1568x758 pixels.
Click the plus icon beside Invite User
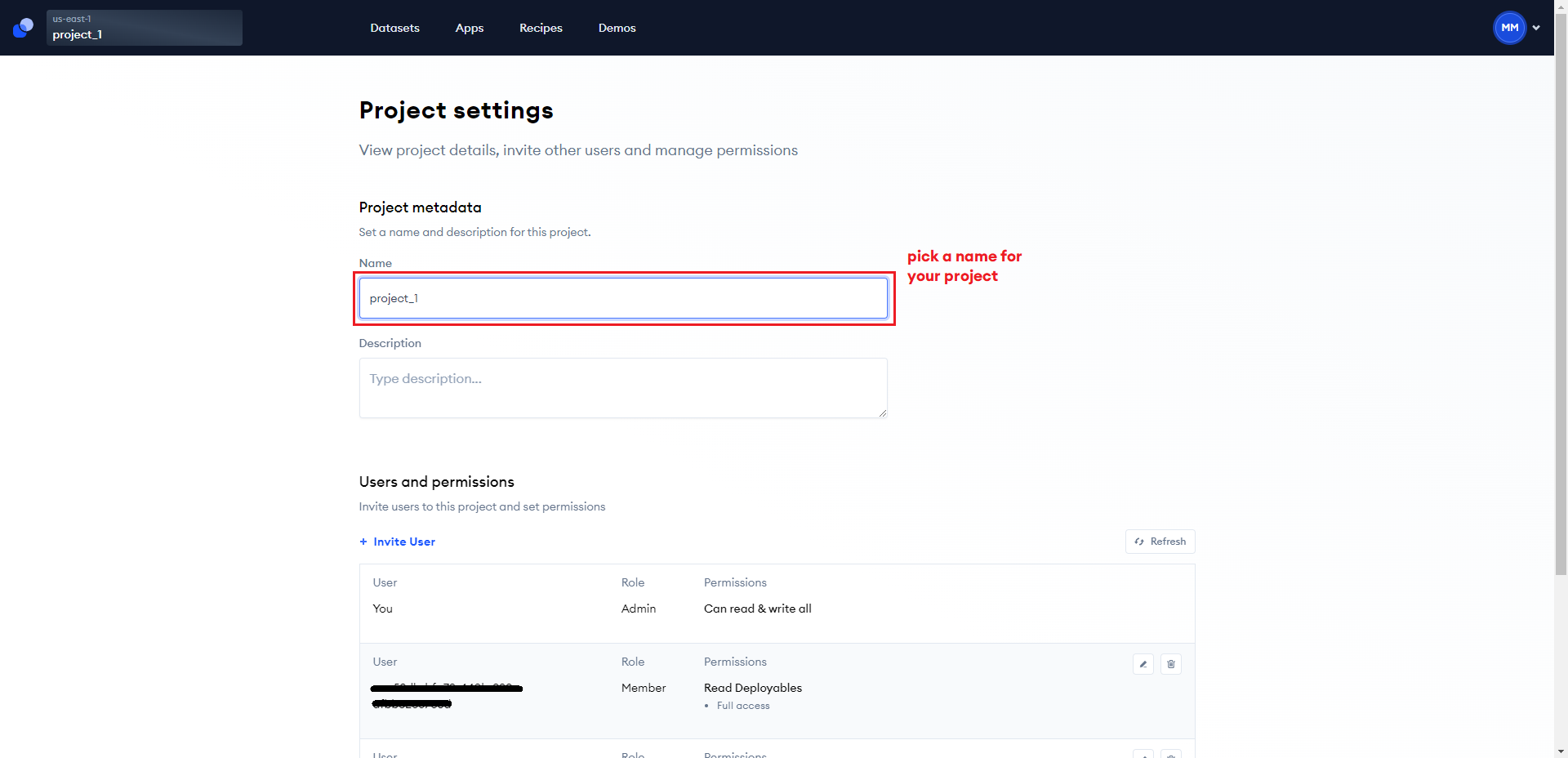(x=363, y=542)
